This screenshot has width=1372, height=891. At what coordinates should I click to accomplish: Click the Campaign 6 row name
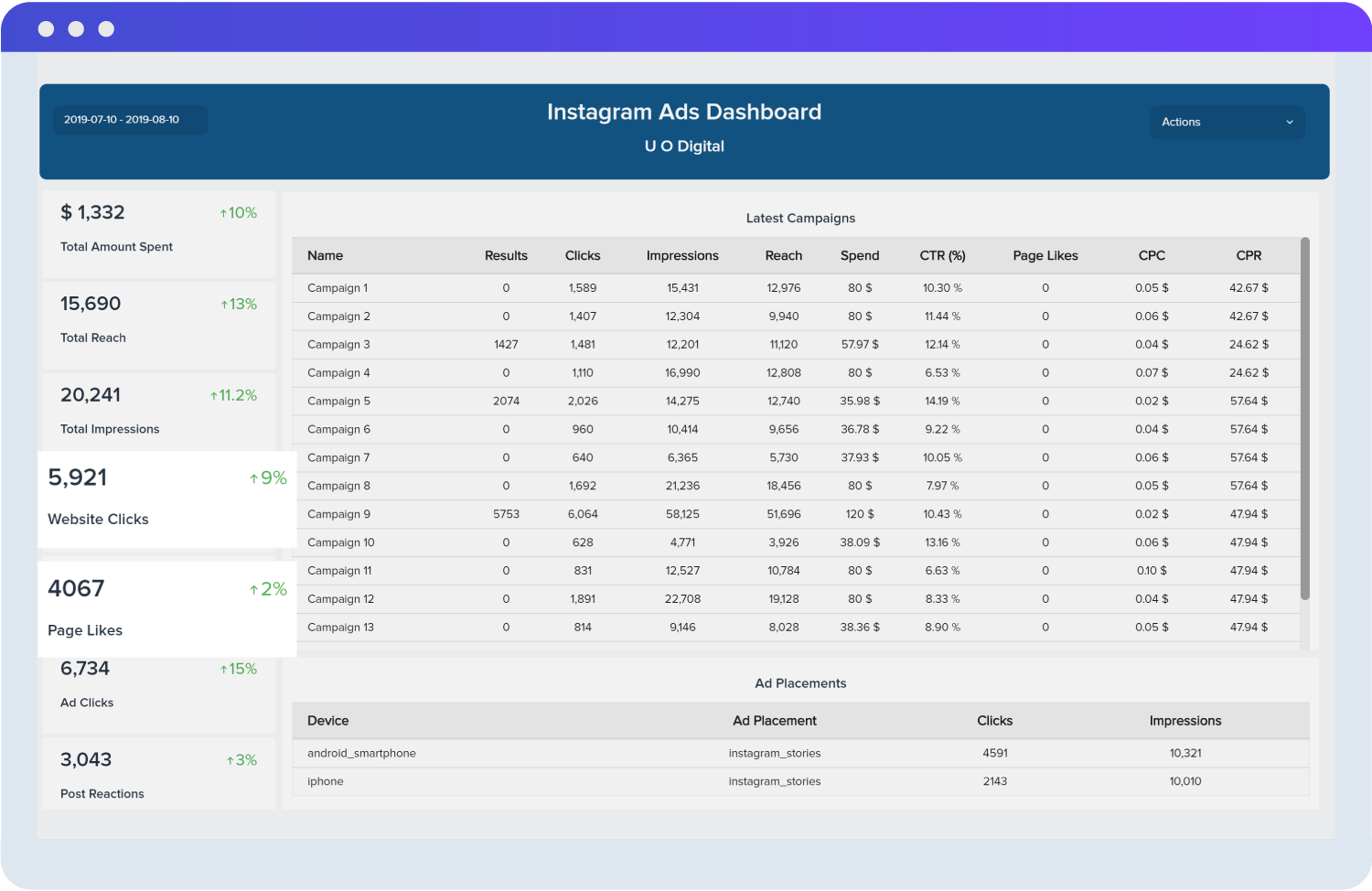pos(338,430)
